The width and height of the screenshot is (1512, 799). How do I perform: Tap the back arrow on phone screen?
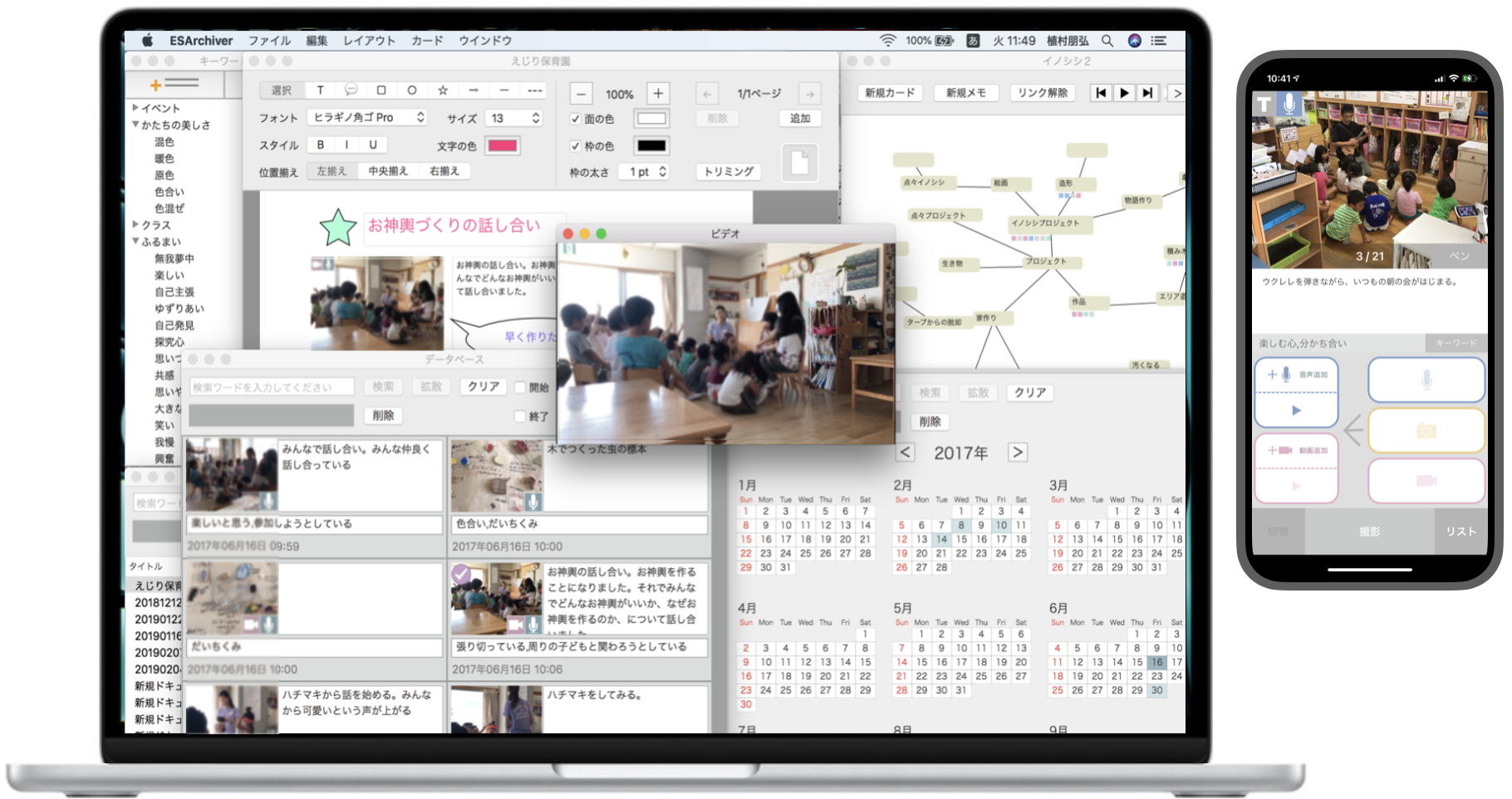(x=1353, y=430)
